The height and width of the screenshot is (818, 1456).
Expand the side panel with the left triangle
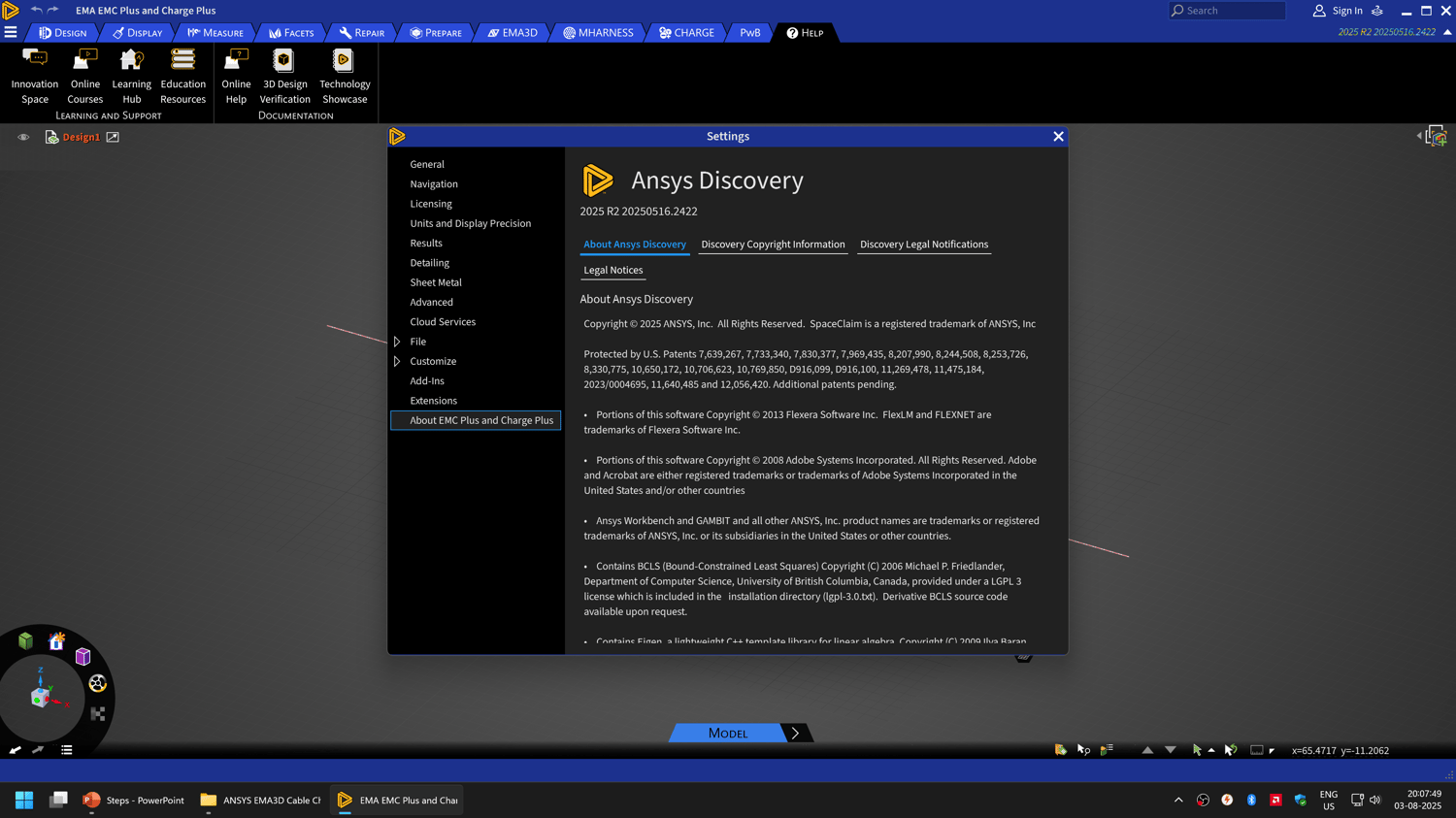click(1419, 137)
